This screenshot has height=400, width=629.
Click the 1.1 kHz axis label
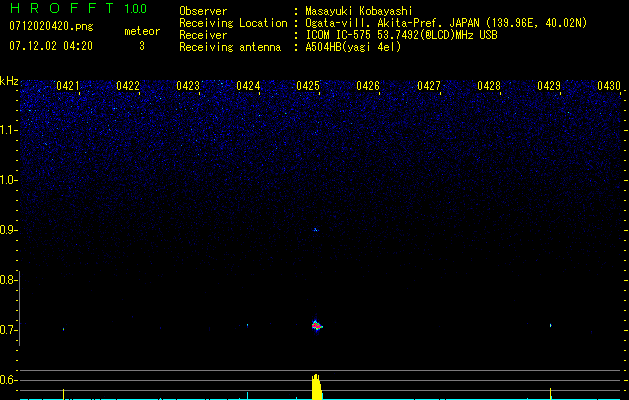coord(8,130)
